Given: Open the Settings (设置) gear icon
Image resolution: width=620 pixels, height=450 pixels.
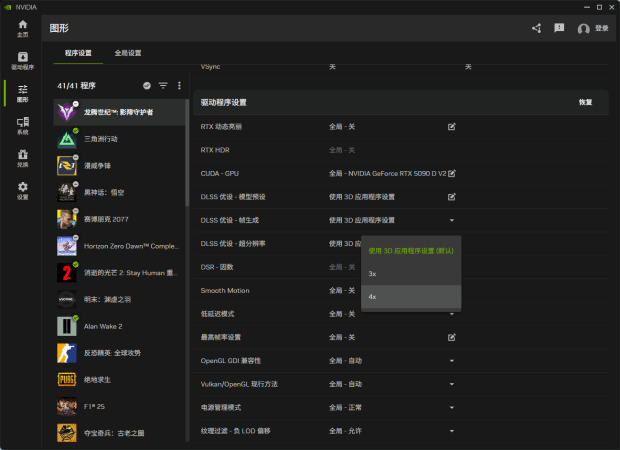Looking at the screenshot, I should [x=23, y=191].
